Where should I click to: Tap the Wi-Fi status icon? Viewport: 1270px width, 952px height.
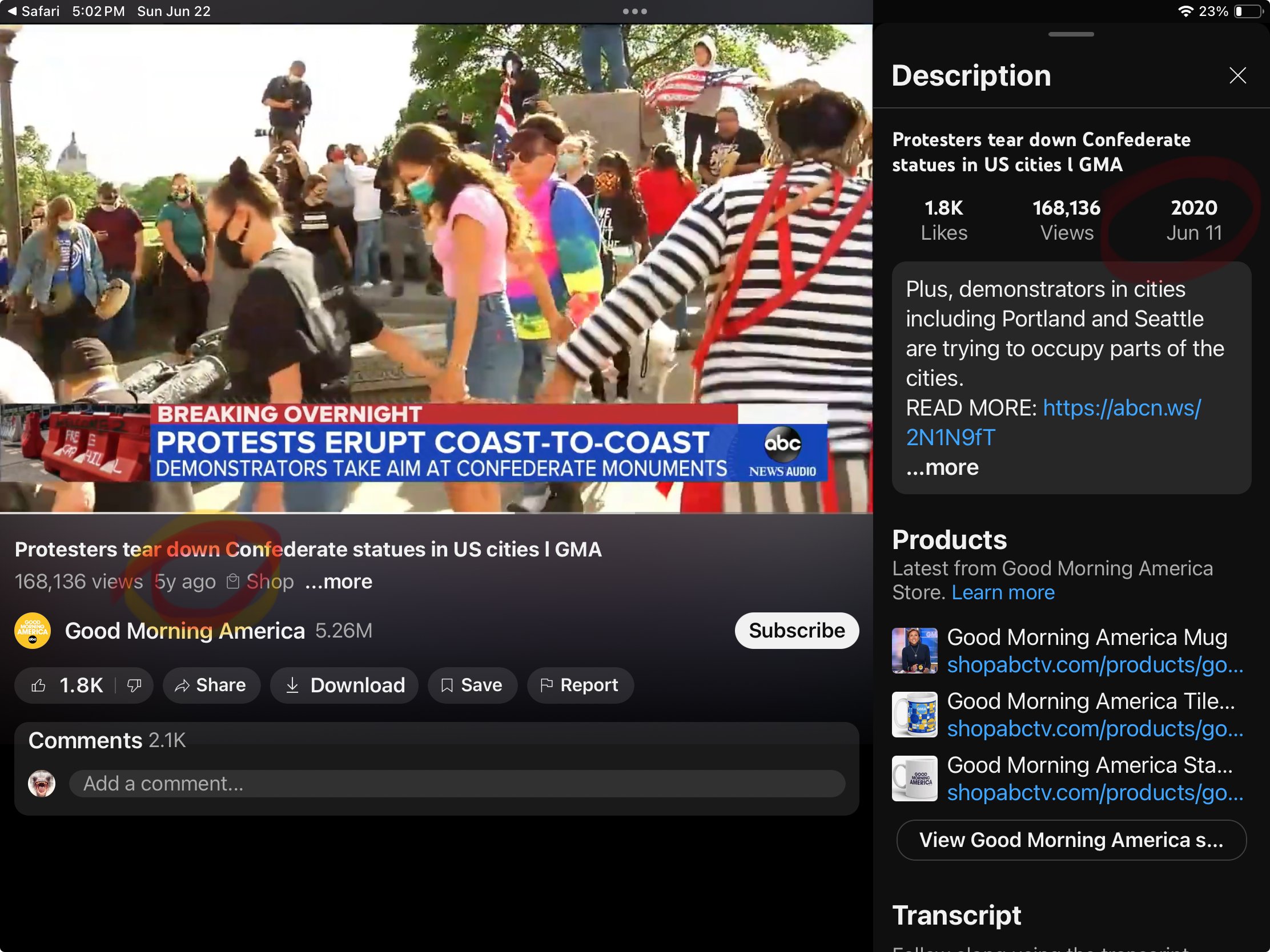click(1185, 11)
